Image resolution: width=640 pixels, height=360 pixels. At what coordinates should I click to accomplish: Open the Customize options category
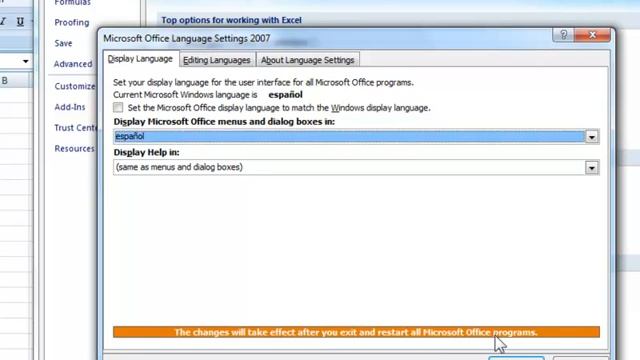tap(75, 86)
